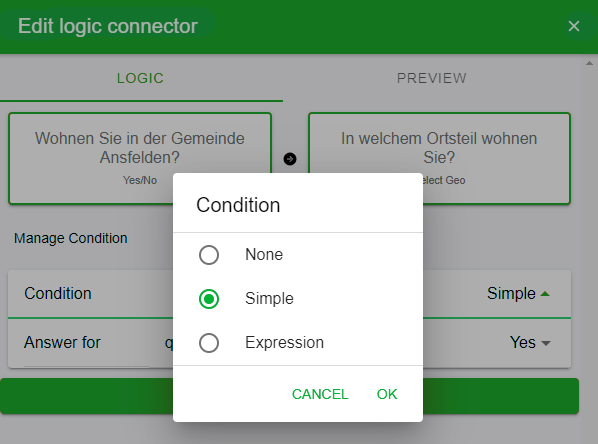The image size is (598, 444).
Task: Close the Edit logic connector dialog
Action: [x=574, y=26]
